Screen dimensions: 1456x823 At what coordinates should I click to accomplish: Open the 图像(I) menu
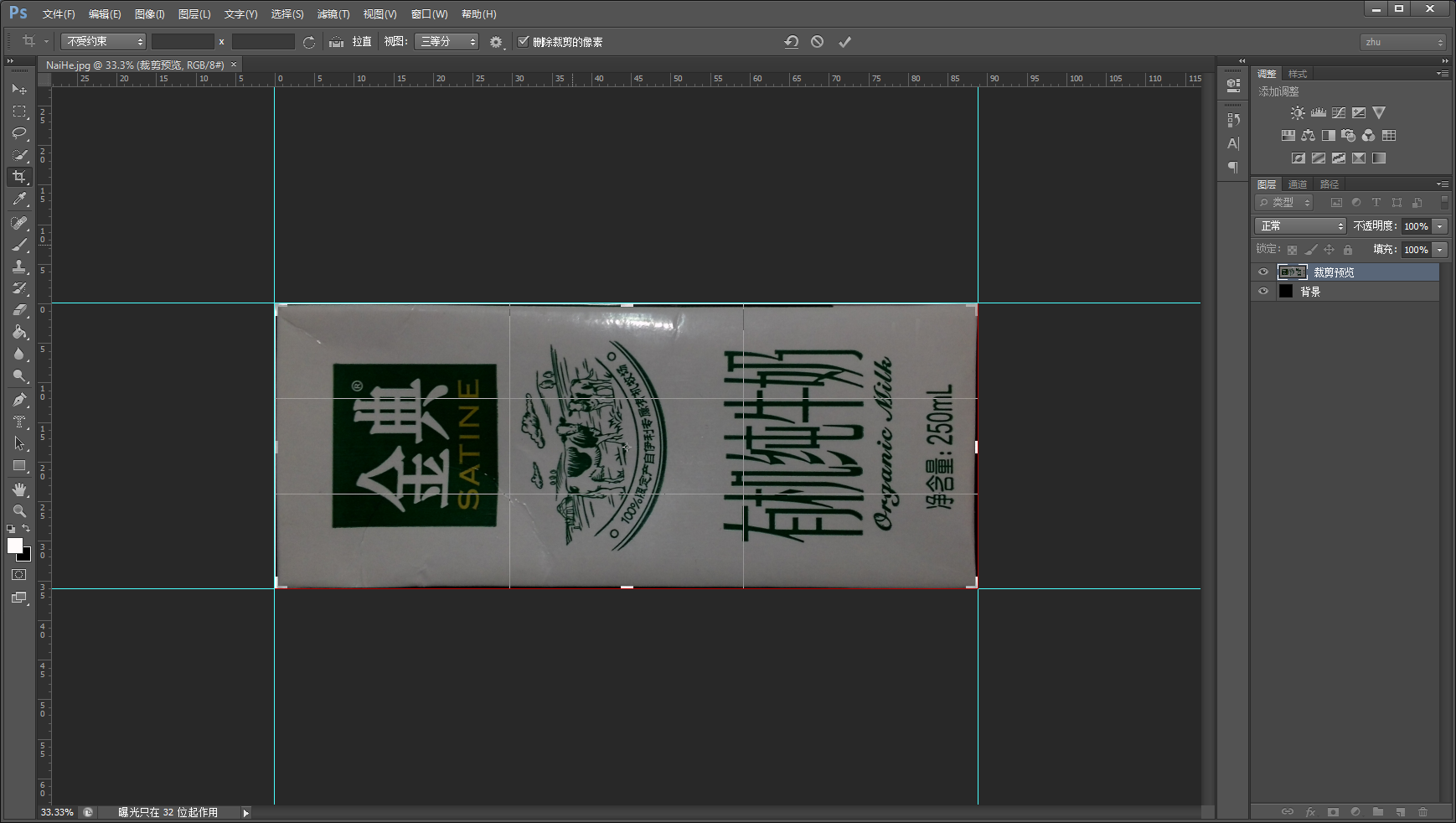[x=149, y=14]
